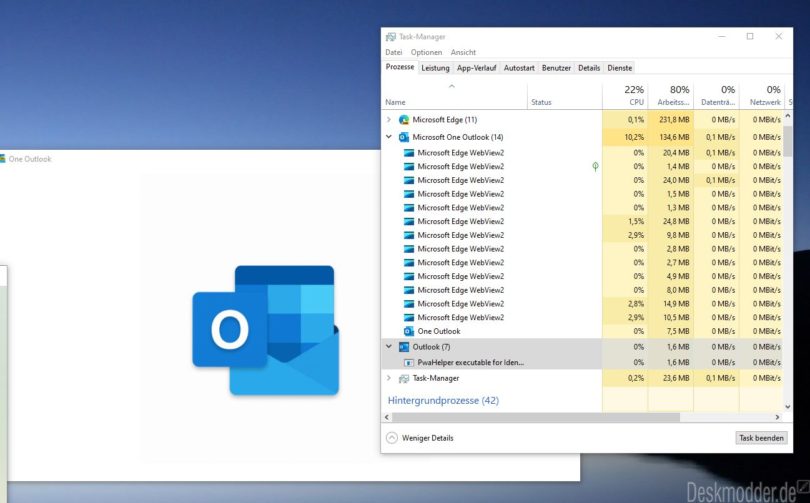The image size is (810, 503).
Task: Click the vertical scrollbar thumb
Action: pyautogui.click(x=788, y=140)
